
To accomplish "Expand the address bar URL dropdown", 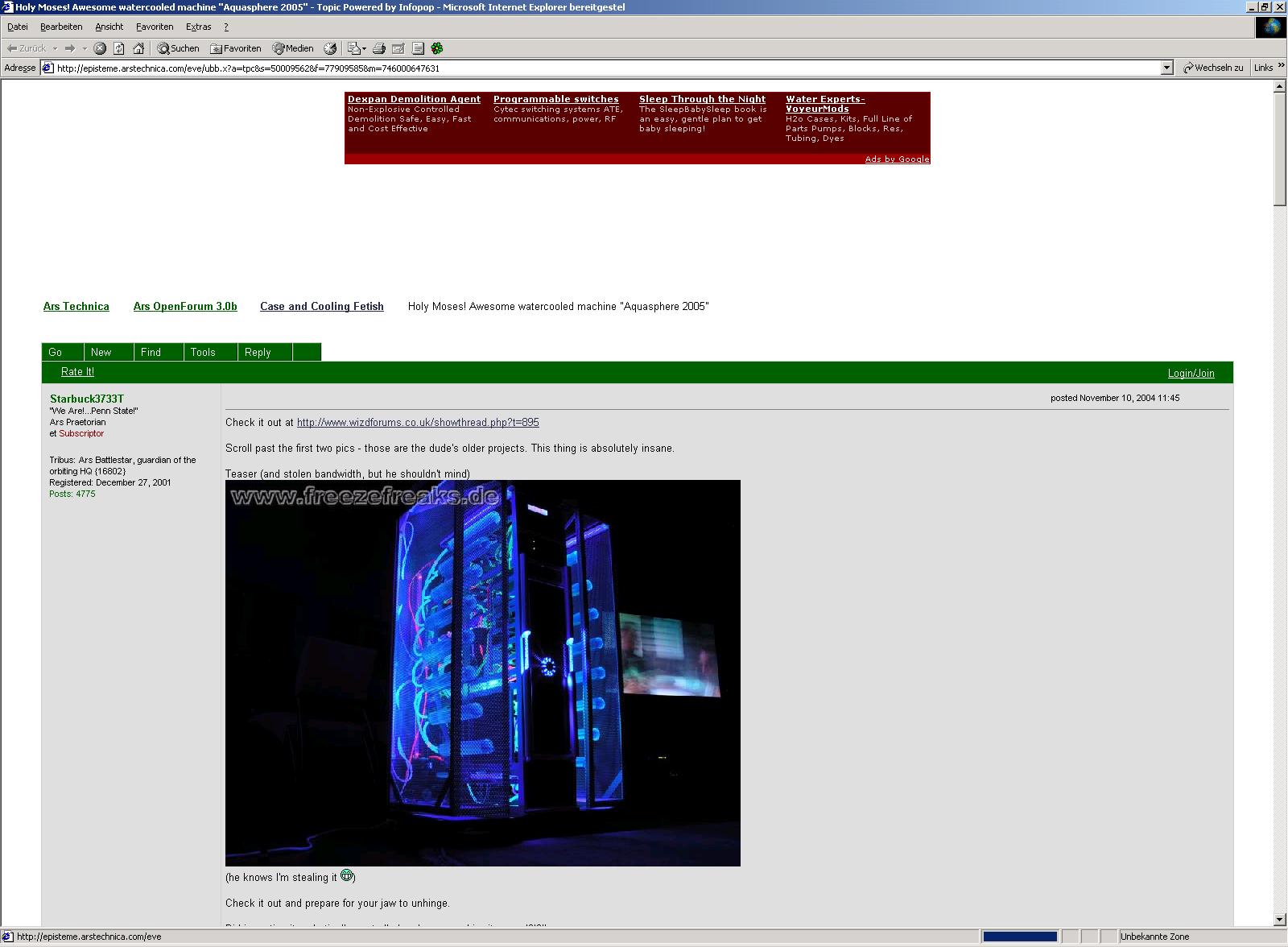I will tap(1166, 68).
